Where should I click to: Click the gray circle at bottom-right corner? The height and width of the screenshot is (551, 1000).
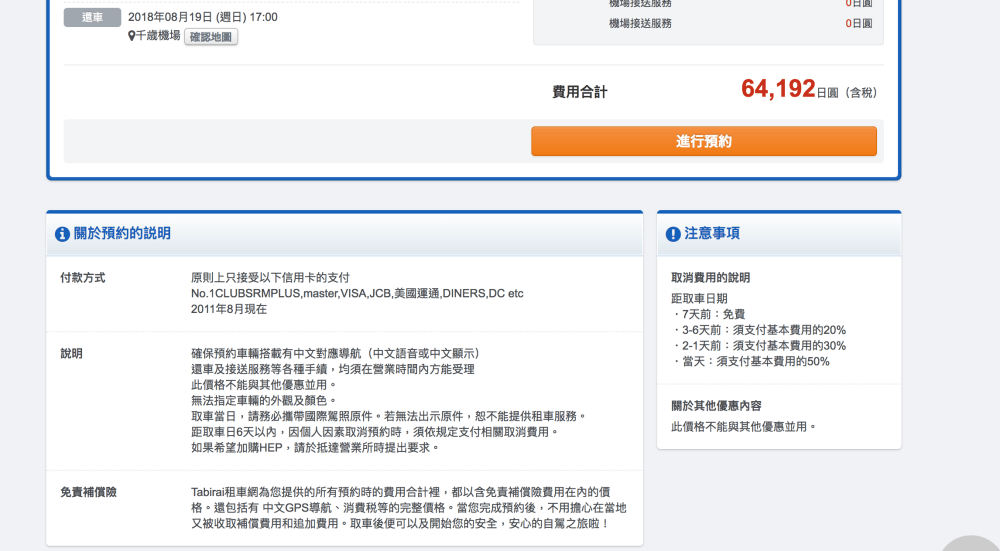(x=972, y=543)
